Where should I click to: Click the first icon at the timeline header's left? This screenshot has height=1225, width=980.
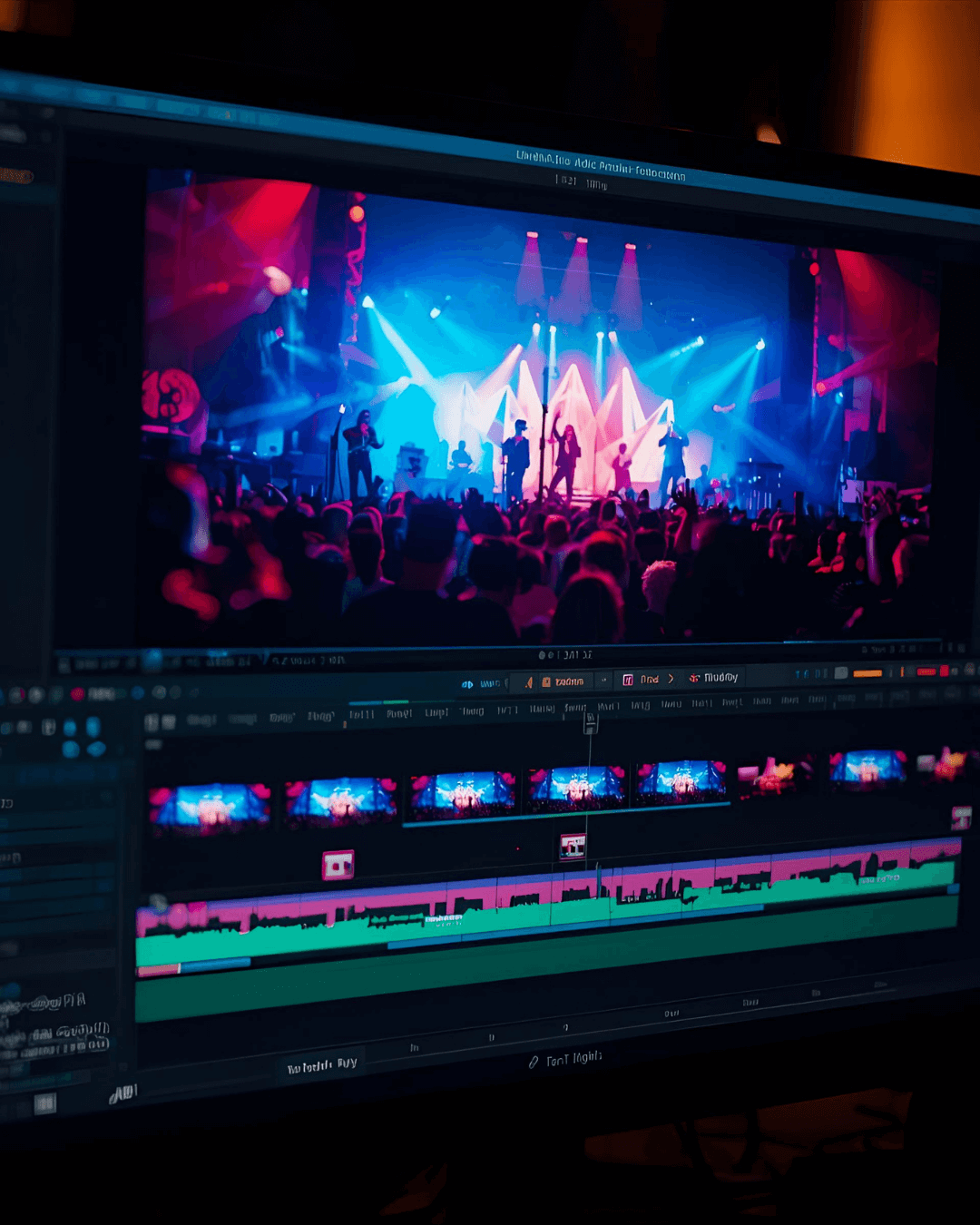click(152, 722)
